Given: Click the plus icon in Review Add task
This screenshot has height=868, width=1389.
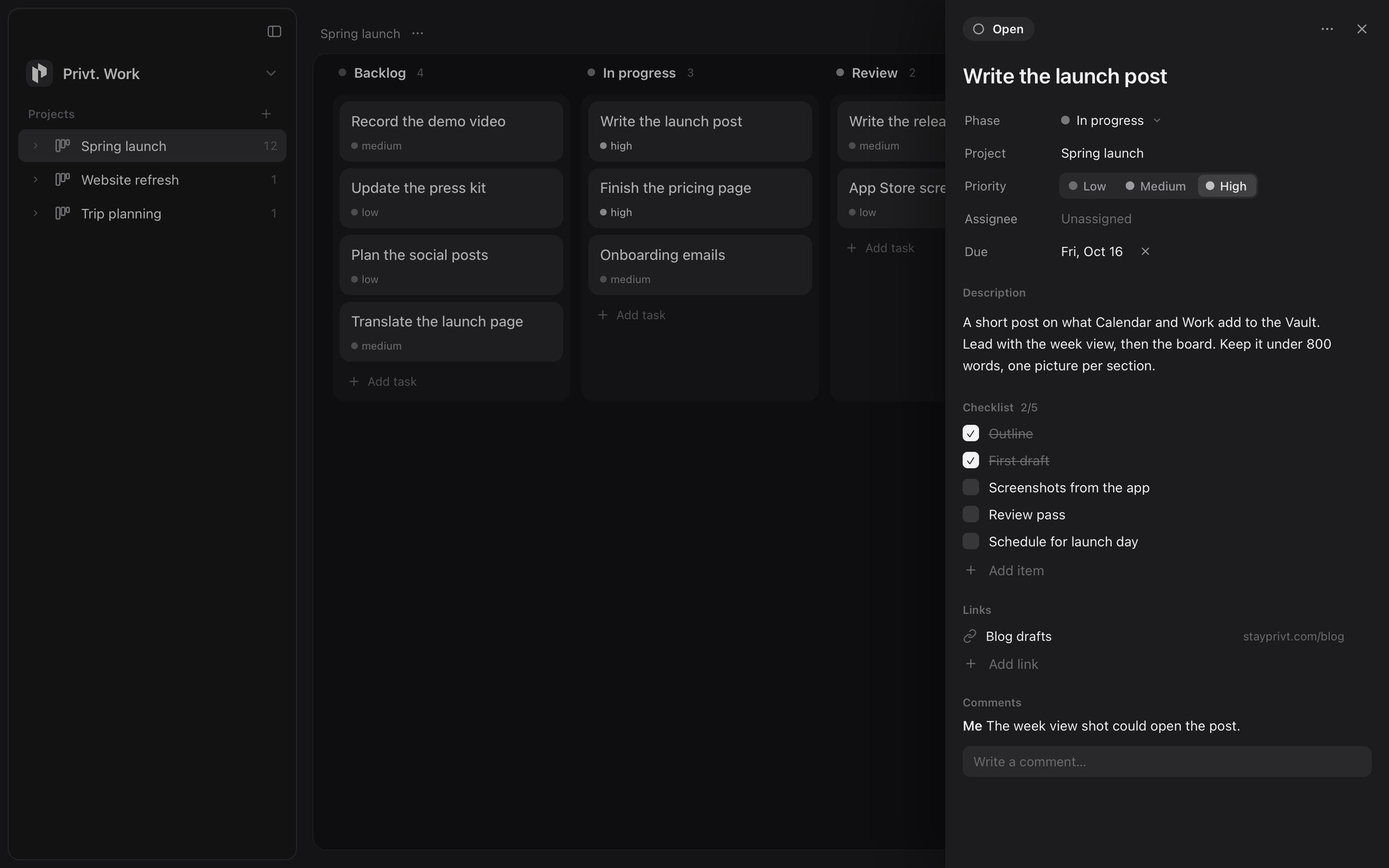Looking at the screenshot, I should click(x=852, y=248).
